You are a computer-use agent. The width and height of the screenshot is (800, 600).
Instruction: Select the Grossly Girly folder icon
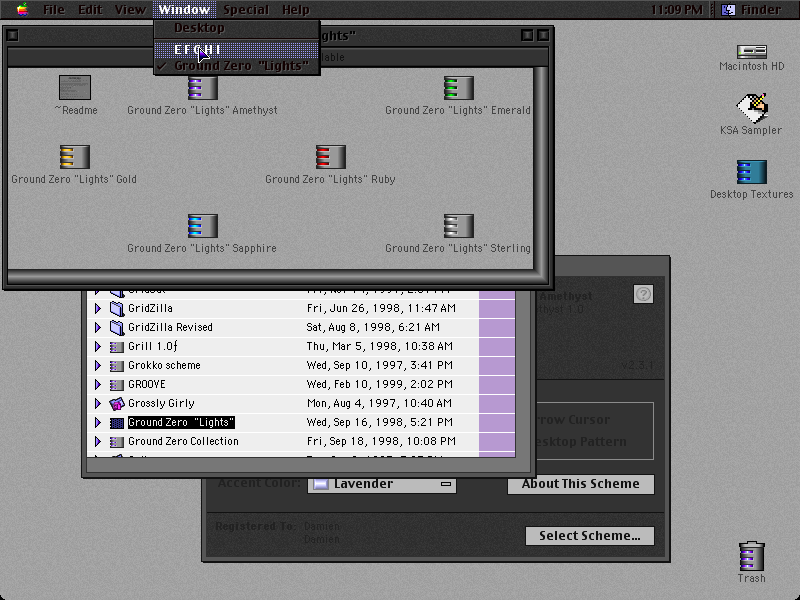tap(117, 404)
